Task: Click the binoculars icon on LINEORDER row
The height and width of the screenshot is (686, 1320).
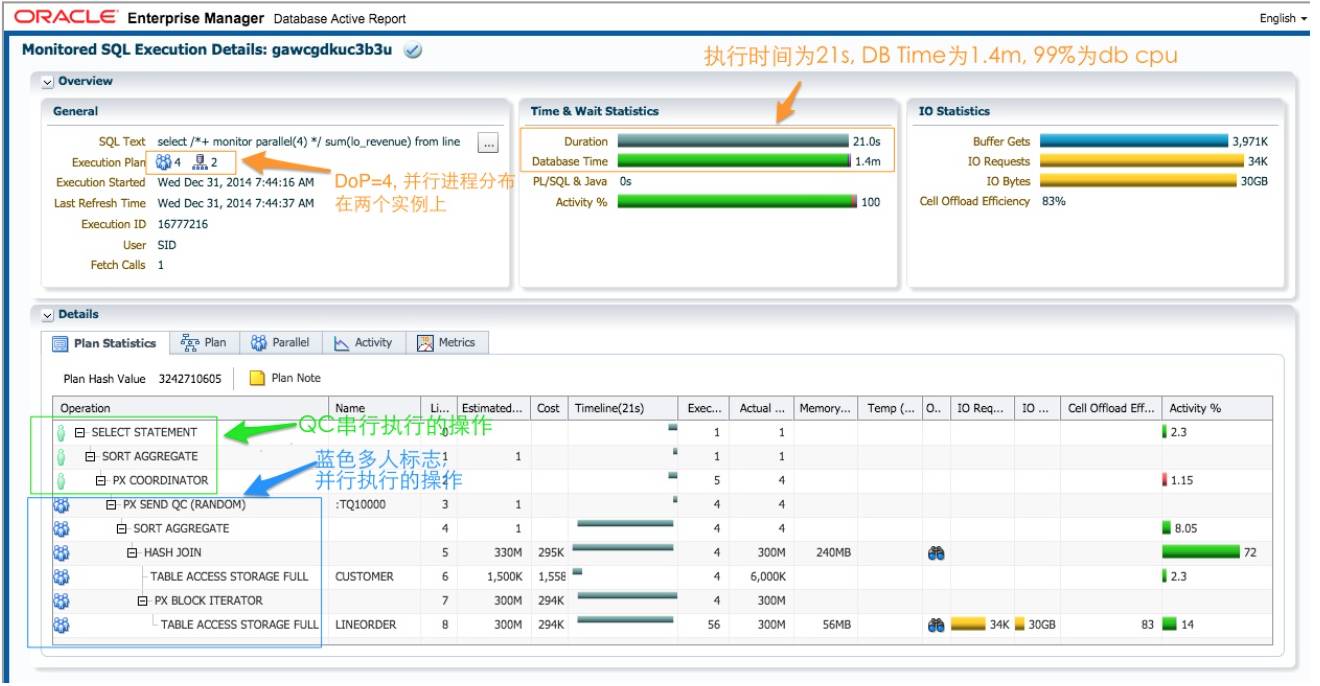Action: point(936,625)
